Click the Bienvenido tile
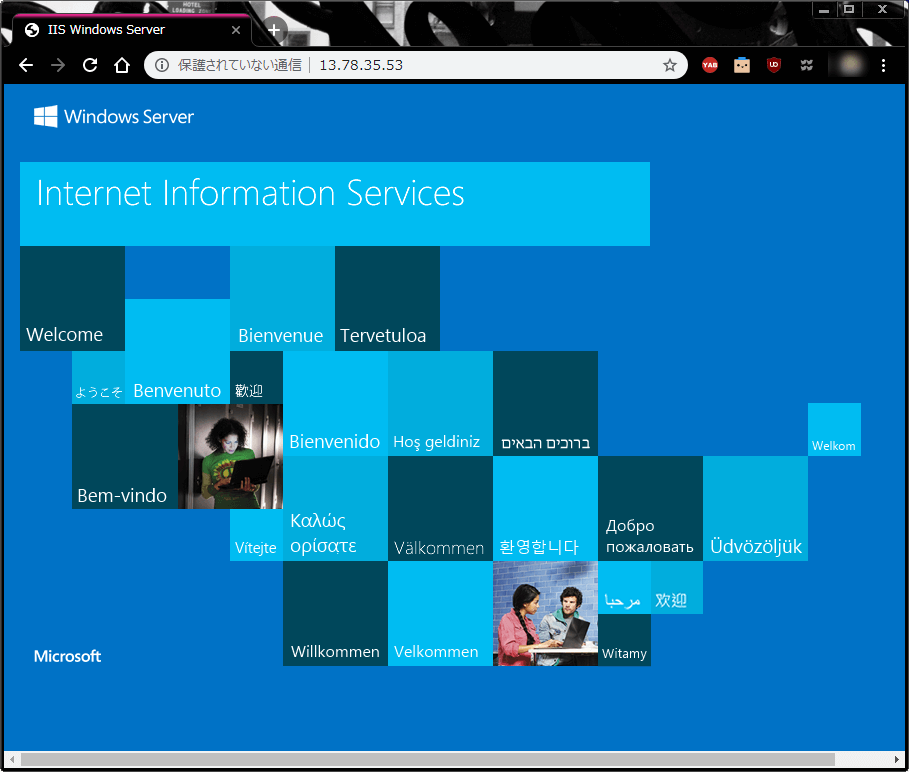The image size is (909, 772). (x=335, y=403)
